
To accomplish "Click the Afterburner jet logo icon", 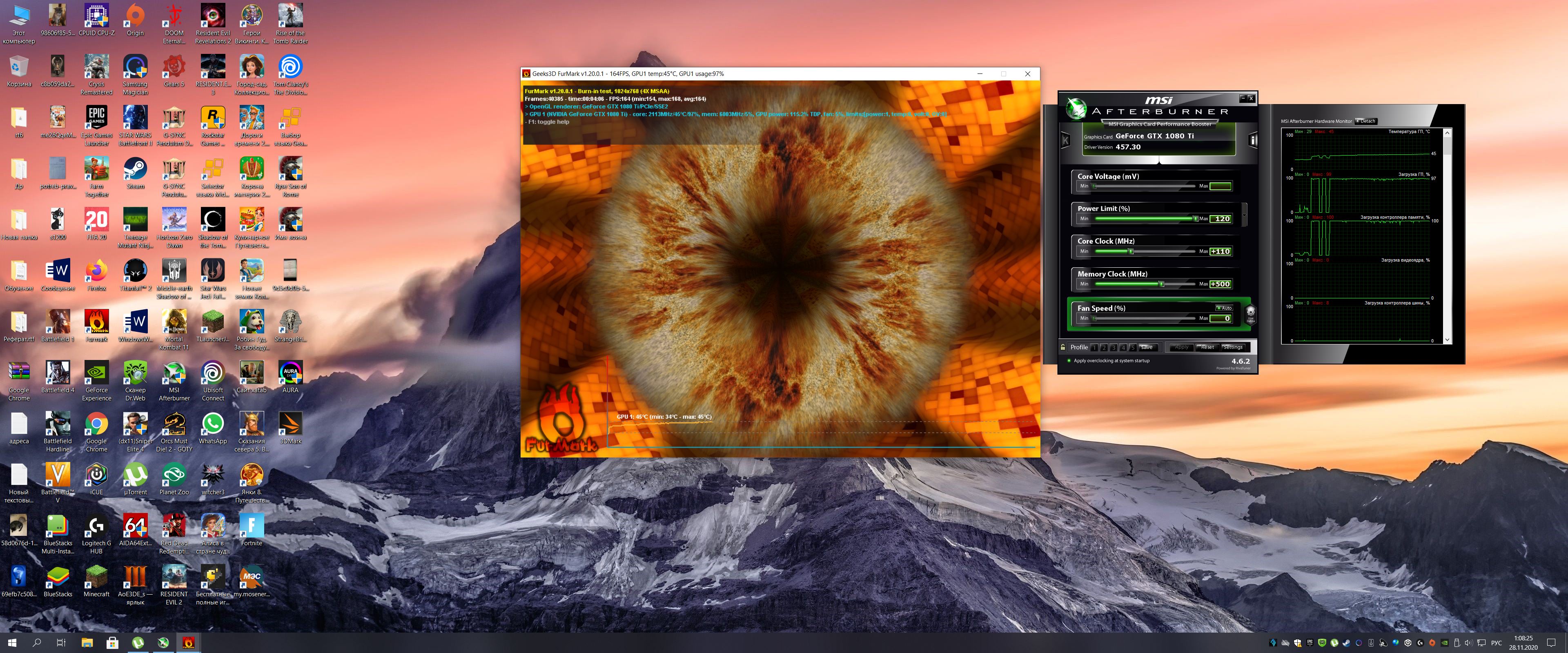I will [1076, 109].
